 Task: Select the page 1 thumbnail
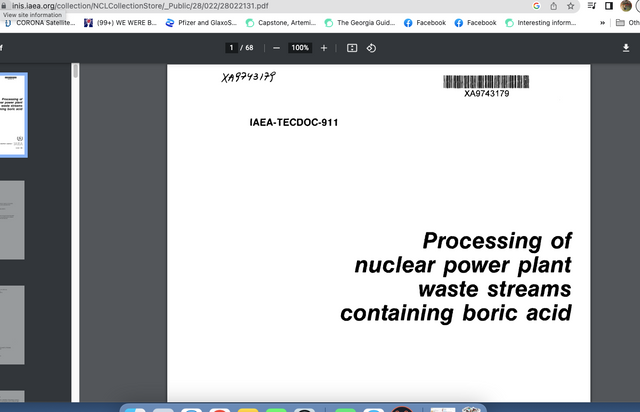(12, 115)
